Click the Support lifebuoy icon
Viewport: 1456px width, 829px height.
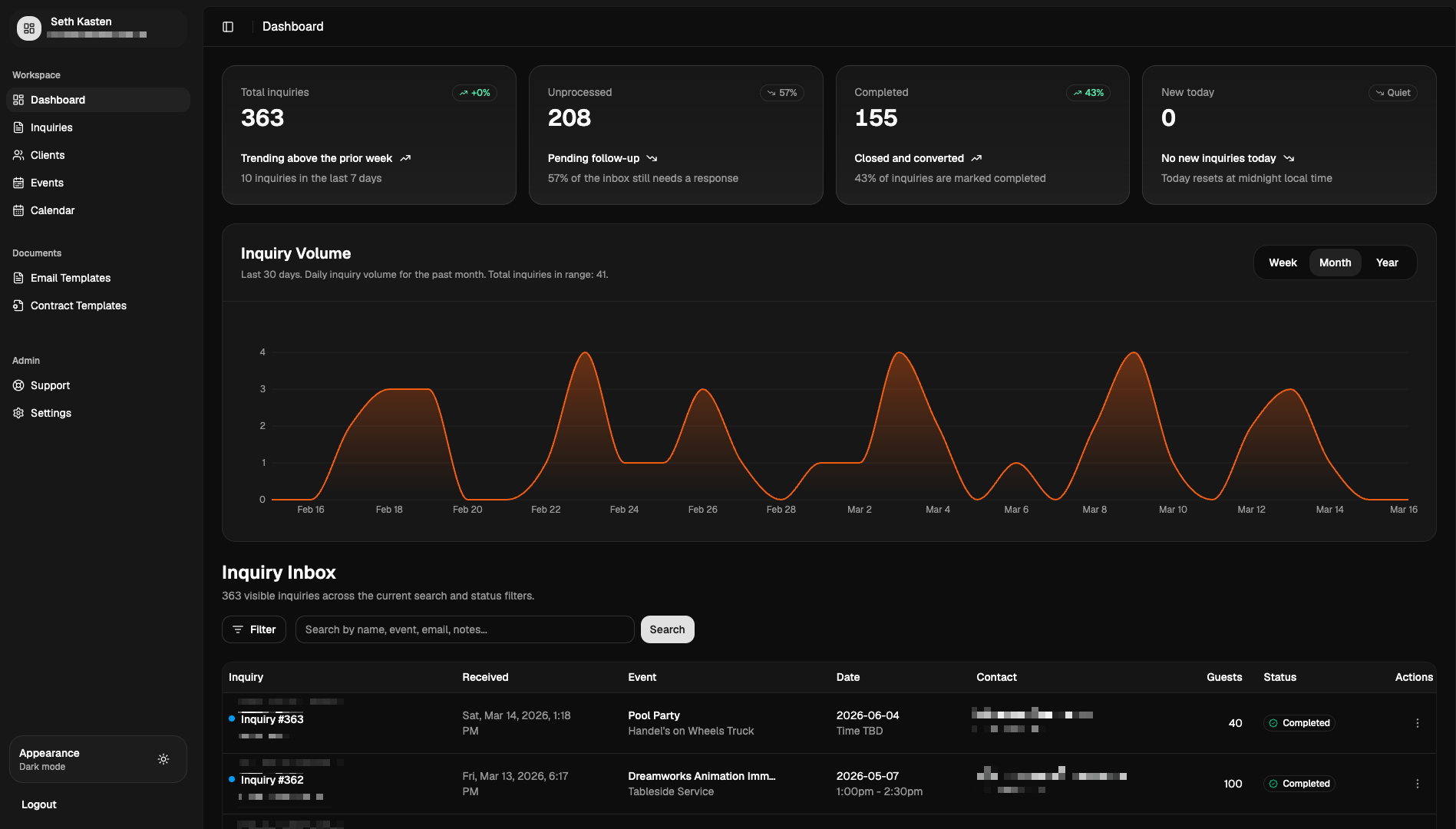18,385
